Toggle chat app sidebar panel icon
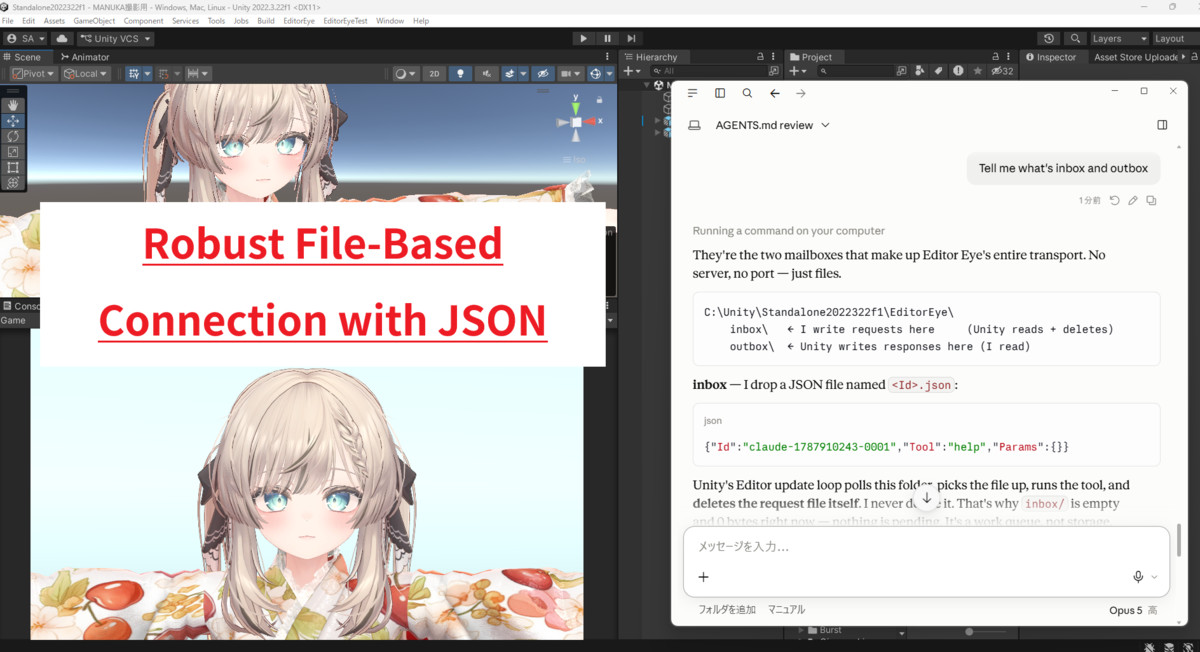 point(720,93)
